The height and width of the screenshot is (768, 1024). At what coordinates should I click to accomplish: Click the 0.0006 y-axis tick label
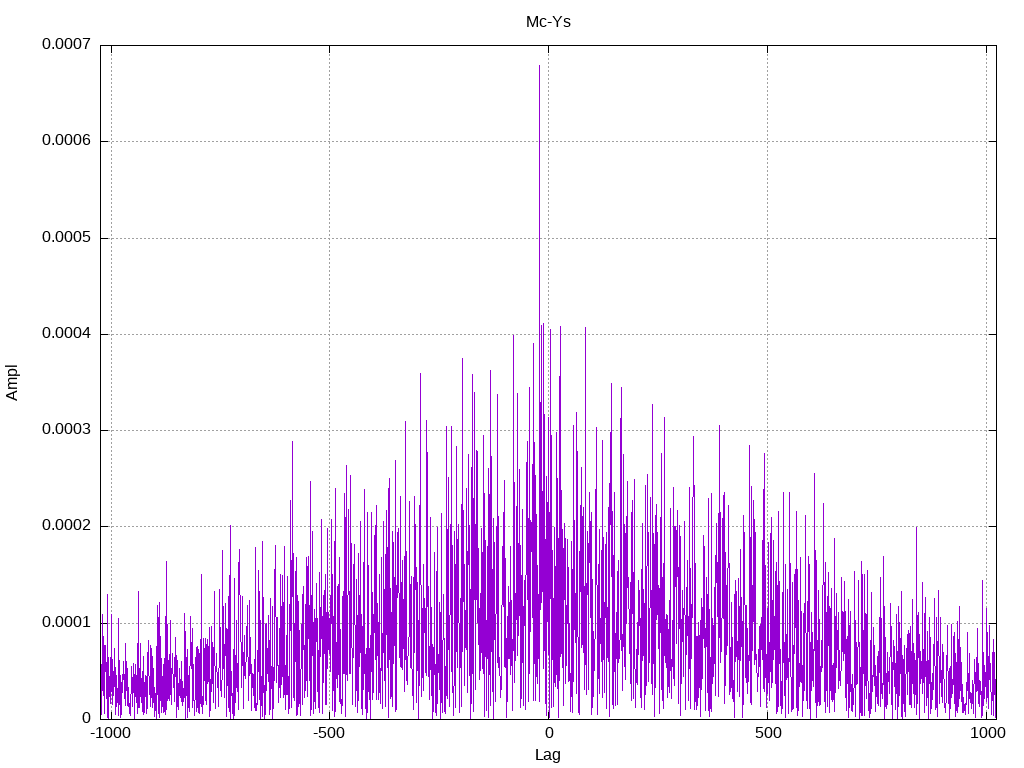pyautogui.click(x=67, y=140)
